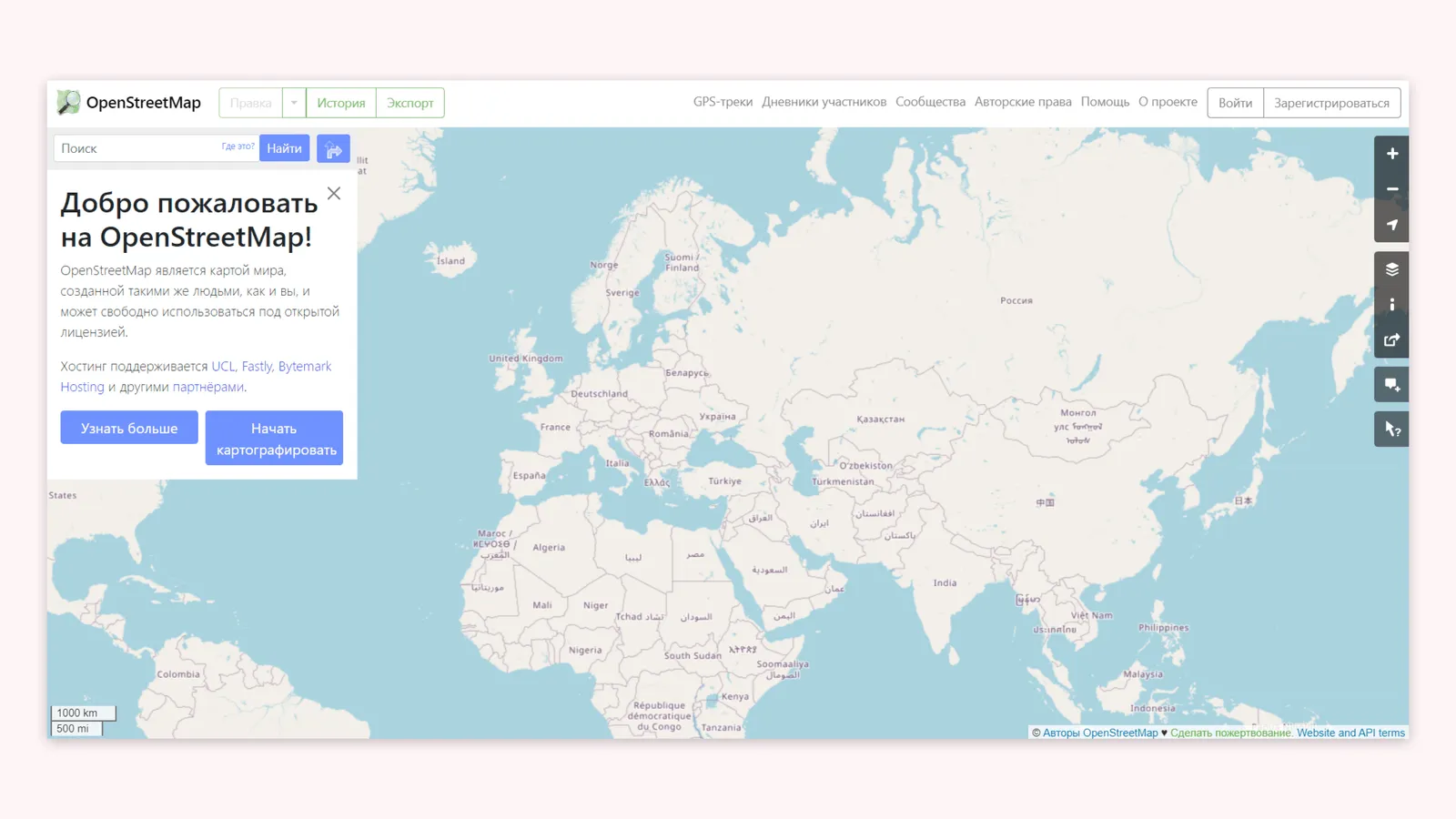Viewport: 1456px width, 819px height.
Task: Click the Deutschland label on map
Action: pyautogui.click(x=599, y=394)
